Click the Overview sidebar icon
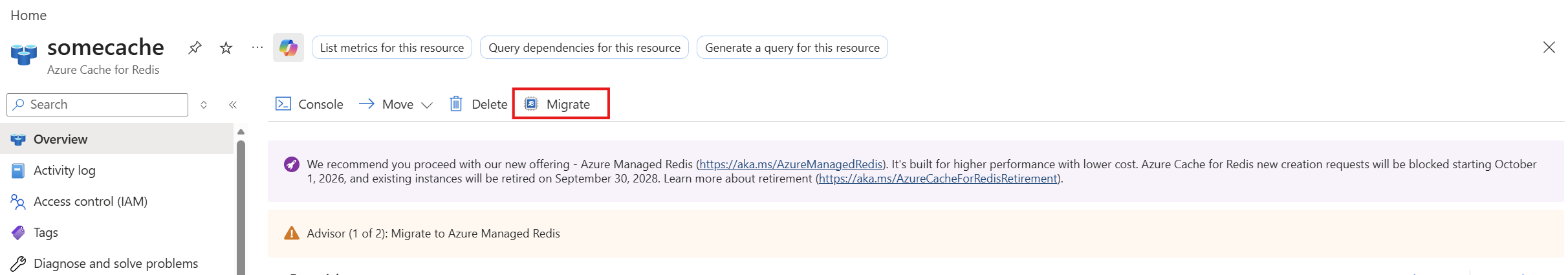 [x=18, y=139]
